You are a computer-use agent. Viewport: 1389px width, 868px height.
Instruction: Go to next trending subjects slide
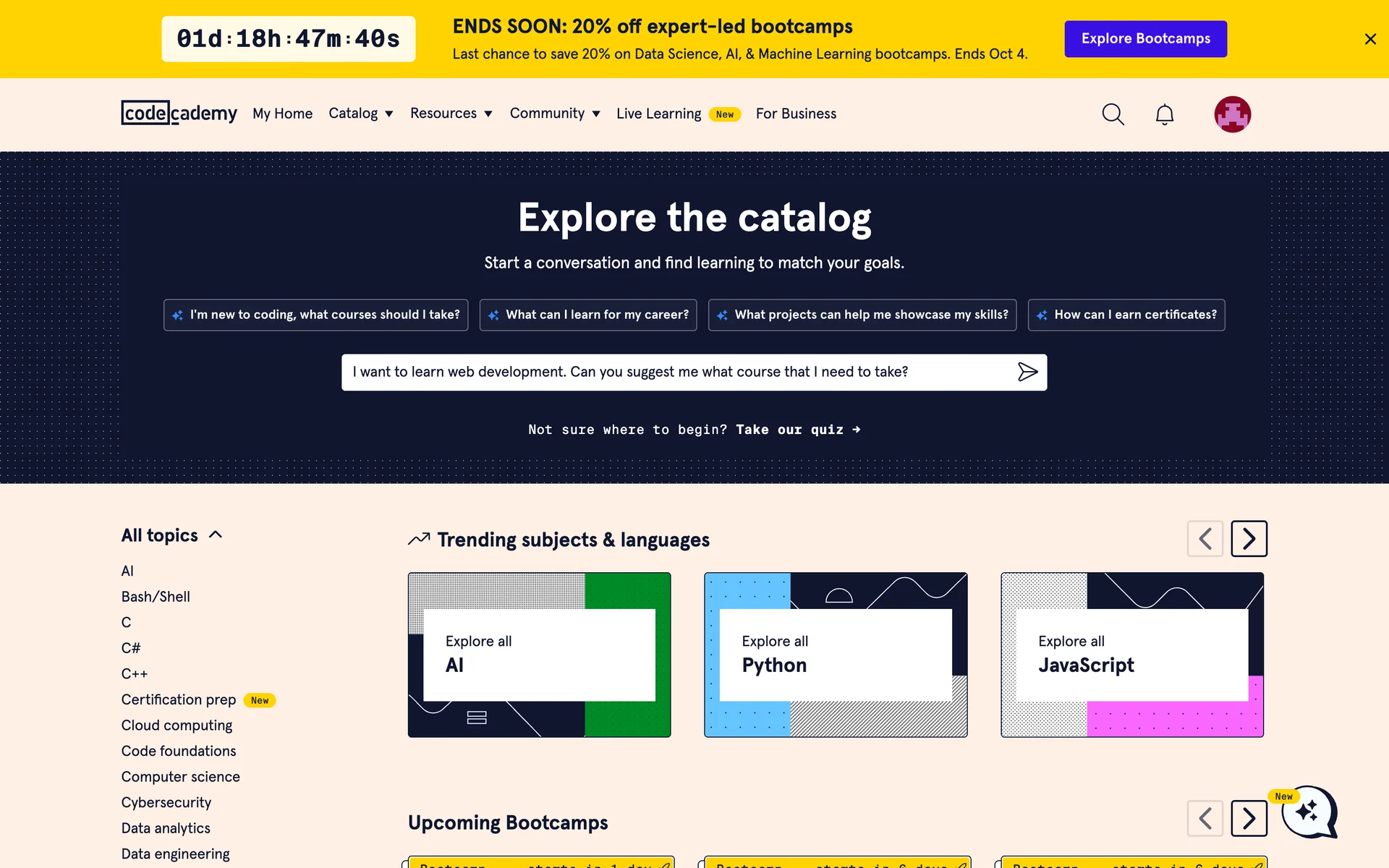coord(1249,539)
